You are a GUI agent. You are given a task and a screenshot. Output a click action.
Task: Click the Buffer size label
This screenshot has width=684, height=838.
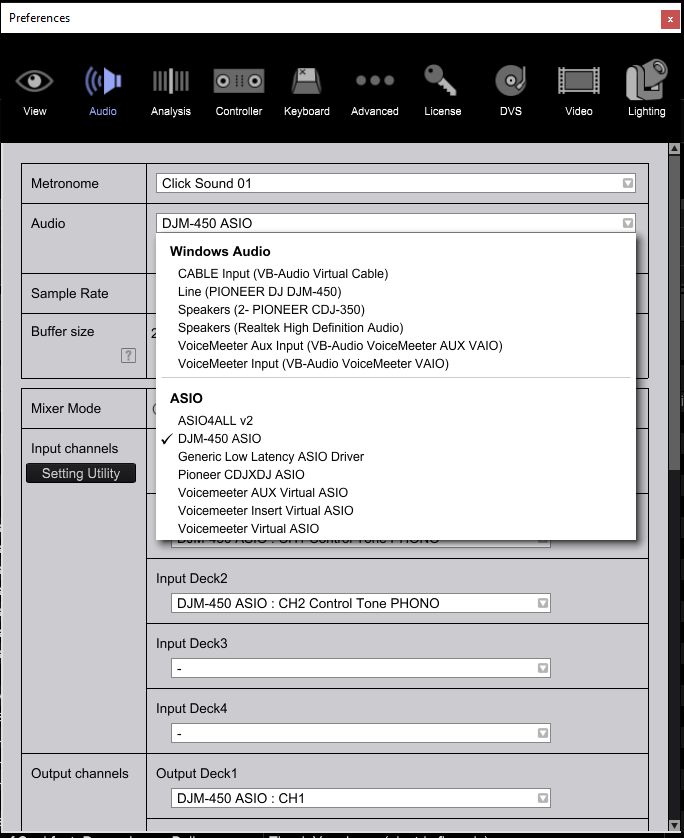(x=63, y=331)
